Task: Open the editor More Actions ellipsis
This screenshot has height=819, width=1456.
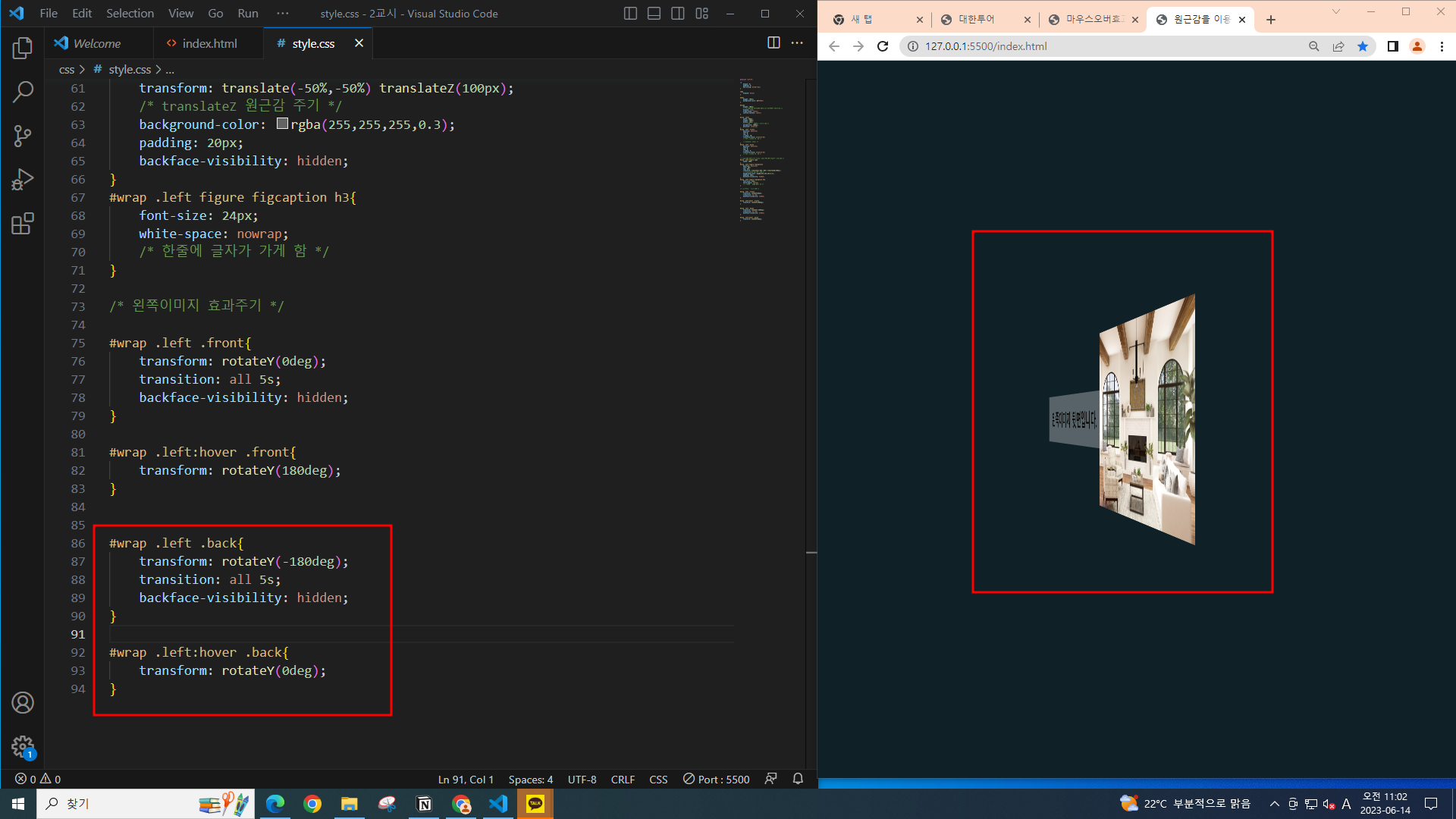Action: click(x=797, y=43)
